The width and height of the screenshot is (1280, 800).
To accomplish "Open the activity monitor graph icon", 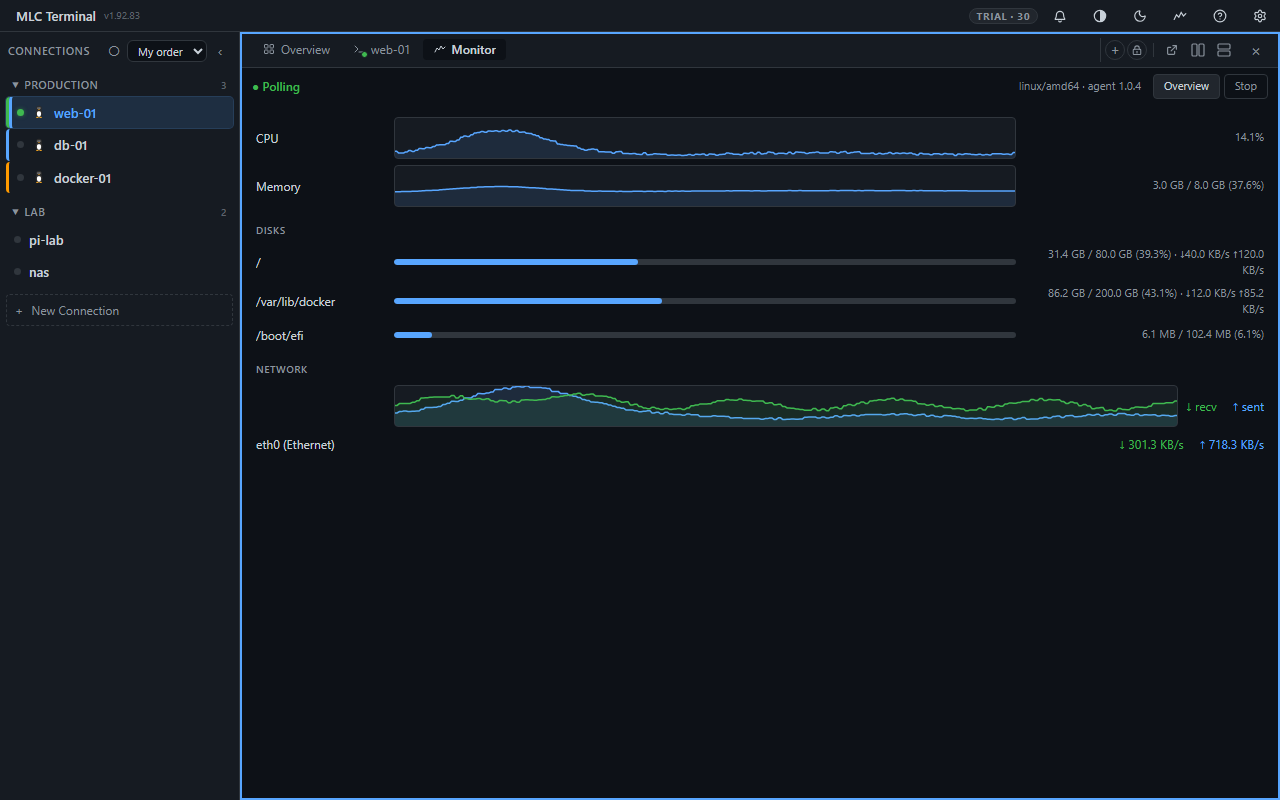I will [1180, 16].
